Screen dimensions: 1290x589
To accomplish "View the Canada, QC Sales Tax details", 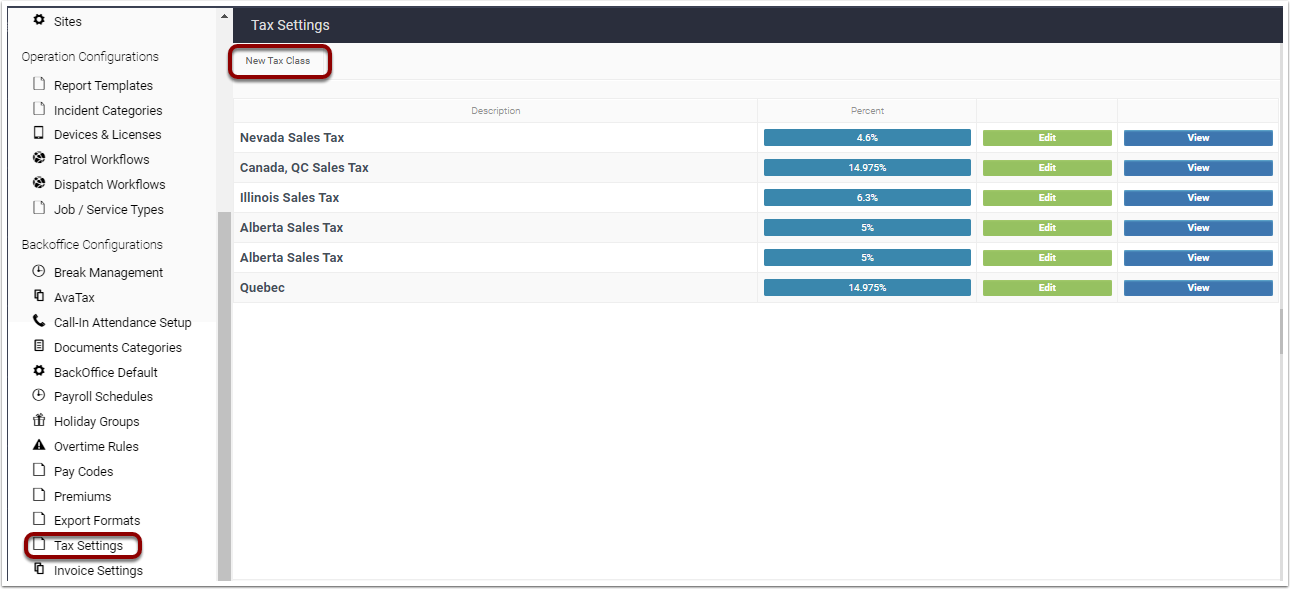I will (1197, 167).
